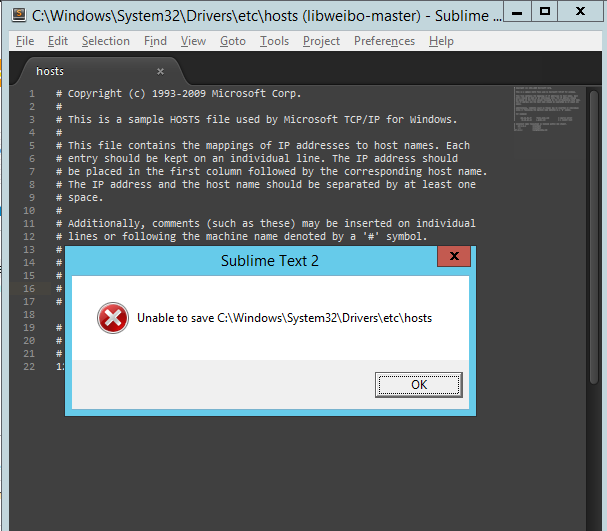The height and width of the screenshot is (531, 607).
Task: Click line number 12 in the gutter
Action: coord(29,236)
